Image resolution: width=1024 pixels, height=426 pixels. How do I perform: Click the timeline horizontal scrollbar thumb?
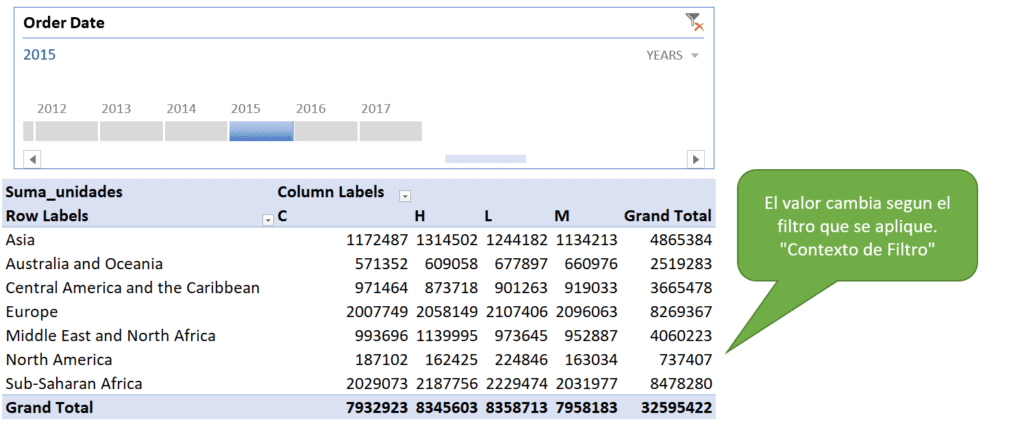pos(485,159)
